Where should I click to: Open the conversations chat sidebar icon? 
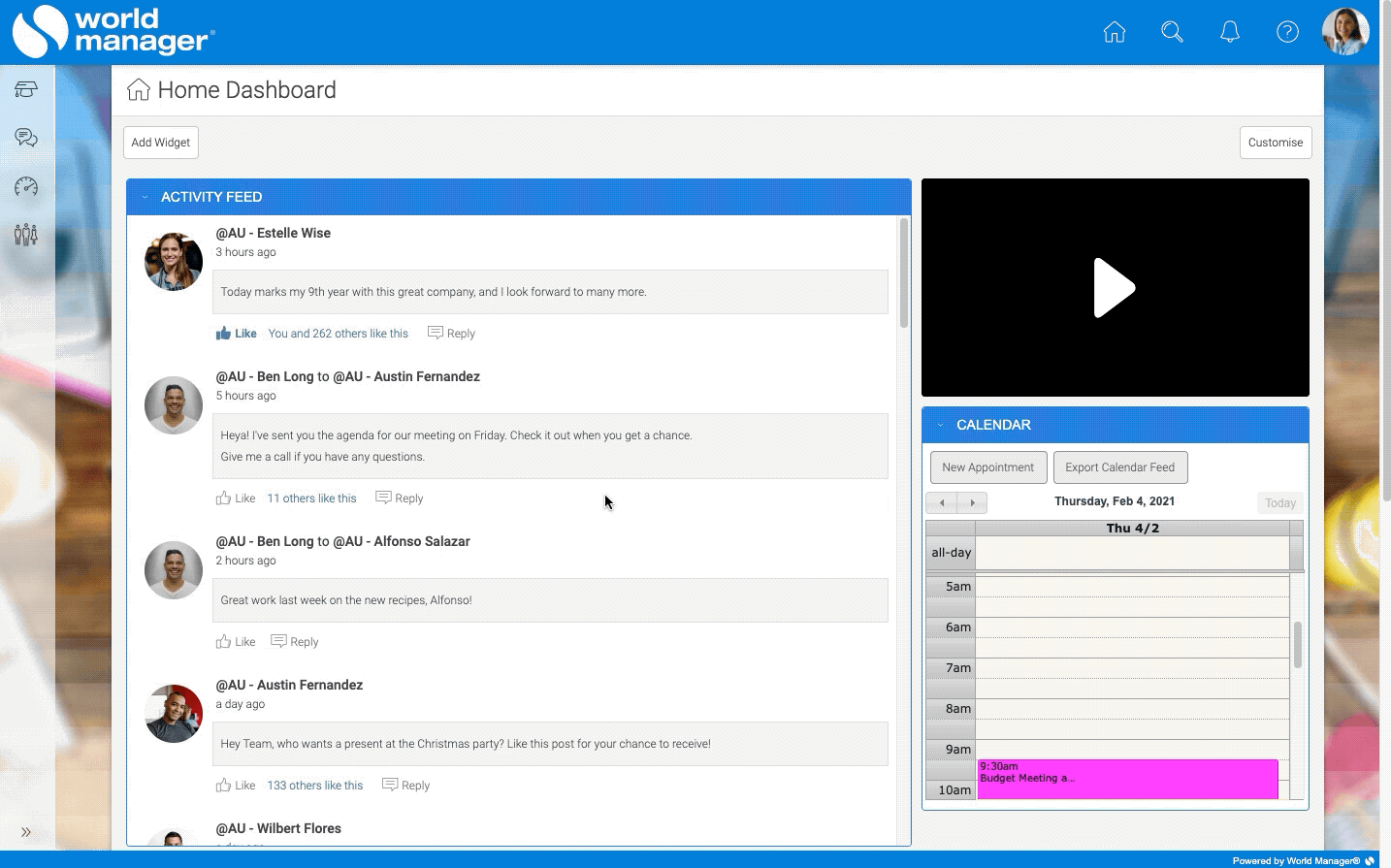pyautogui.click(x=26, y=138)
